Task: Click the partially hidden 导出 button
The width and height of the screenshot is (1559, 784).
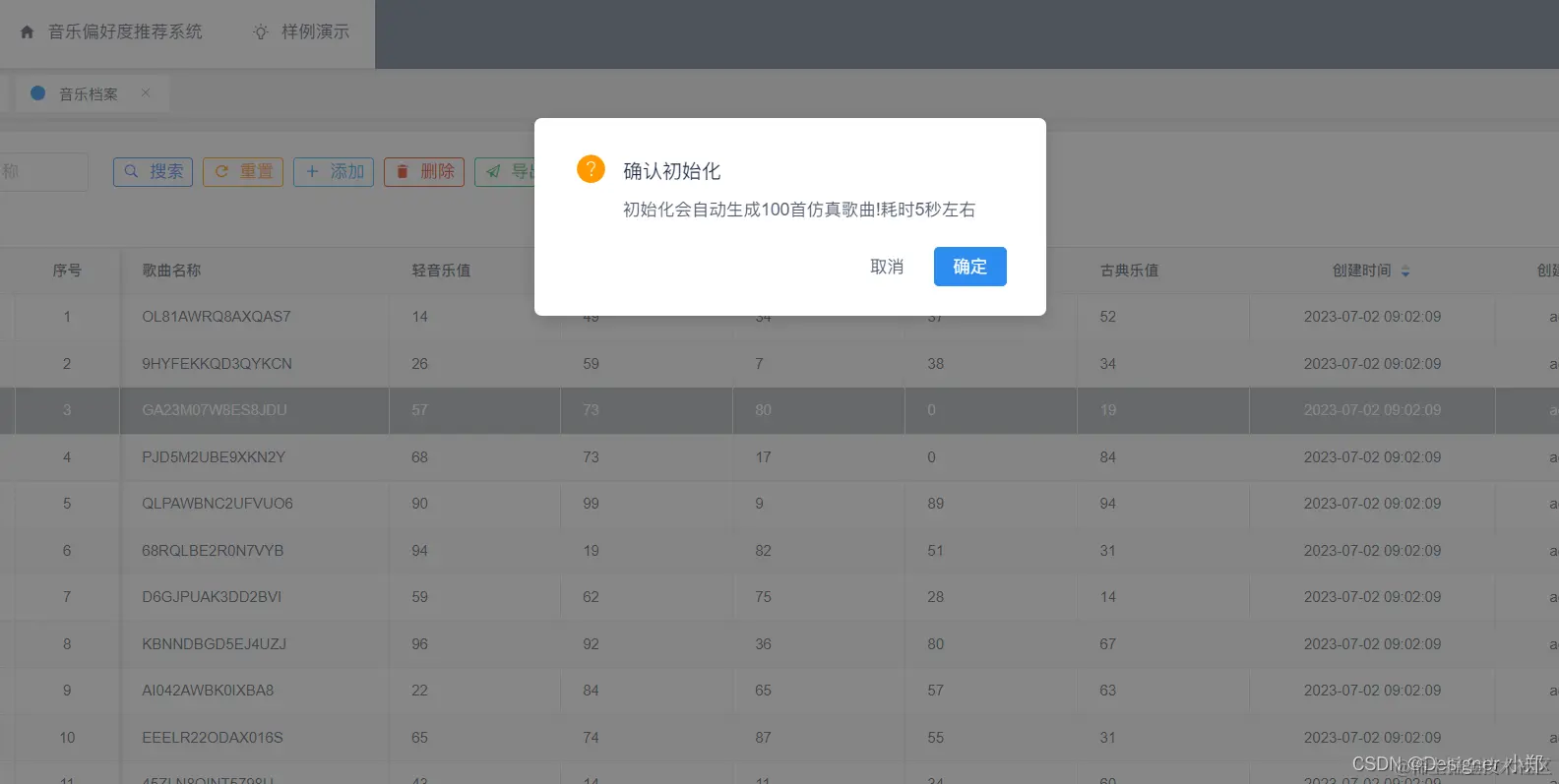Action: 505,171
